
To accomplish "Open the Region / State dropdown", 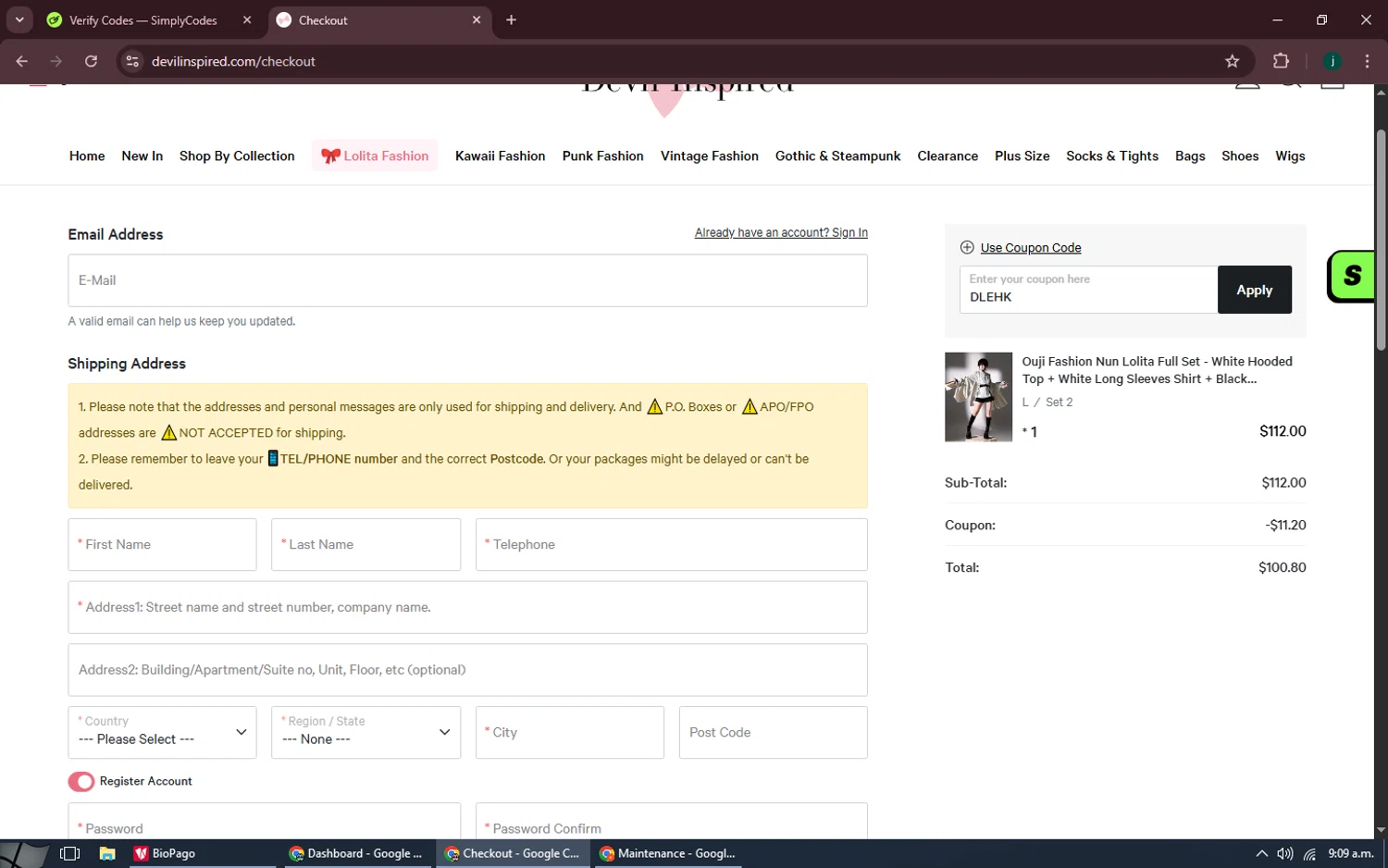I will (x=366, y=732).
